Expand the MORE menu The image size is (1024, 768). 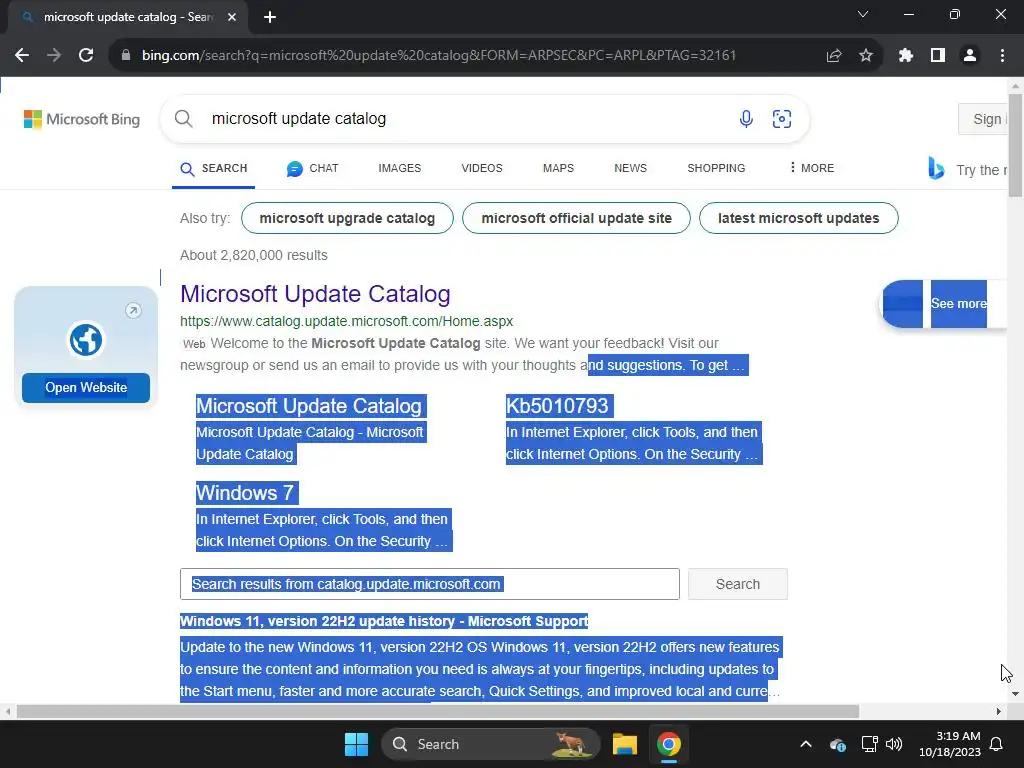point(811,168)
